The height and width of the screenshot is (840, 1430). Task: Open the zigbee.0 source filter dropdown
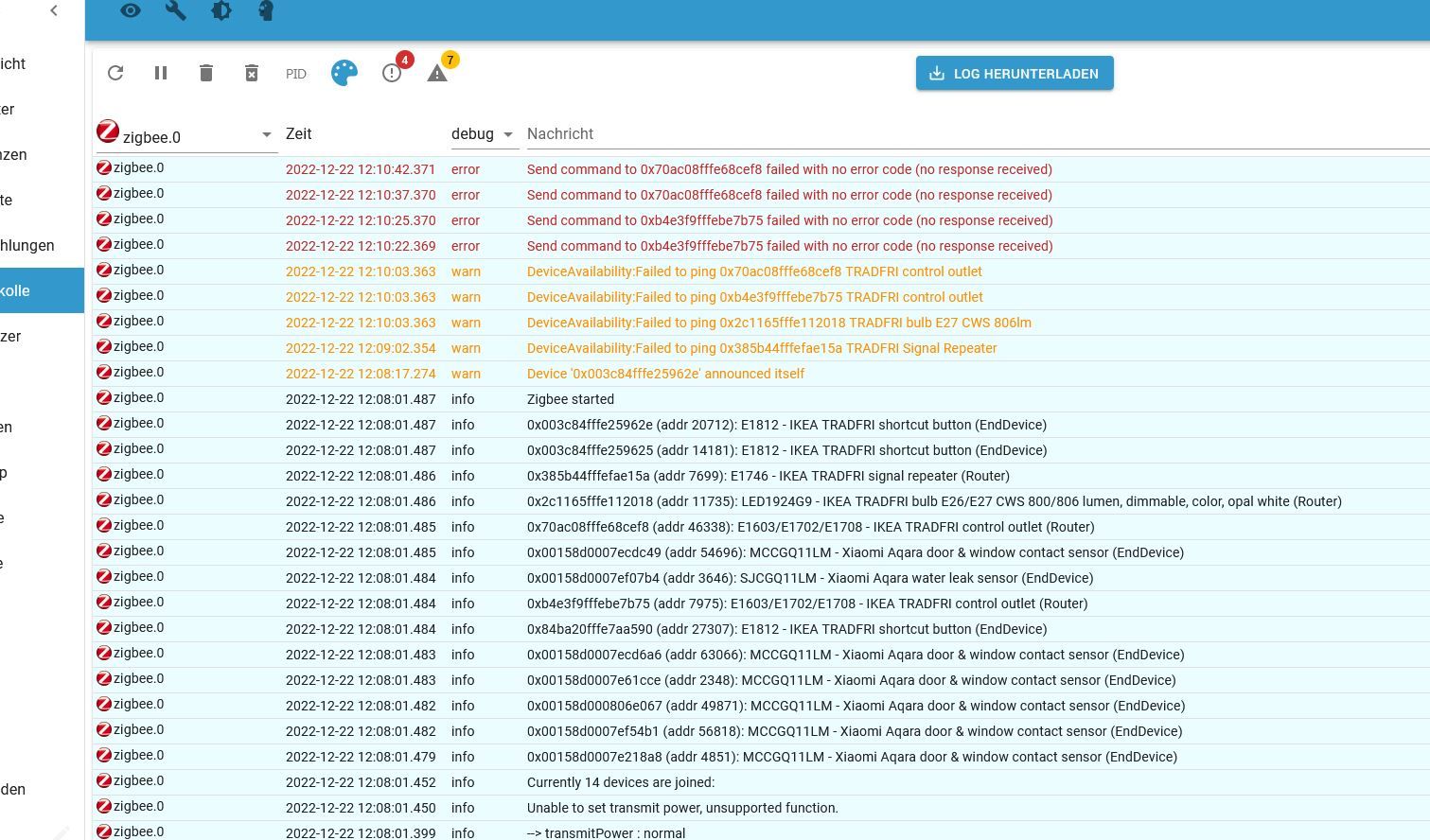(187, 135)
